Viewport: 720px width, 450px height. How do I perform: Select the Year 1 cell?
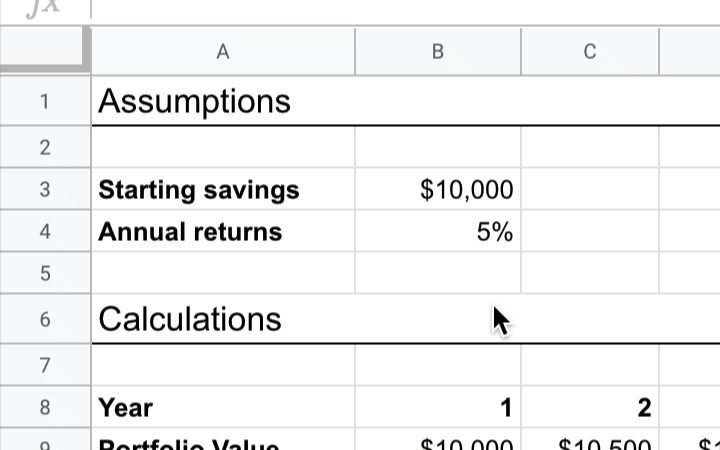pyautogui.click(x=438, y=407)
